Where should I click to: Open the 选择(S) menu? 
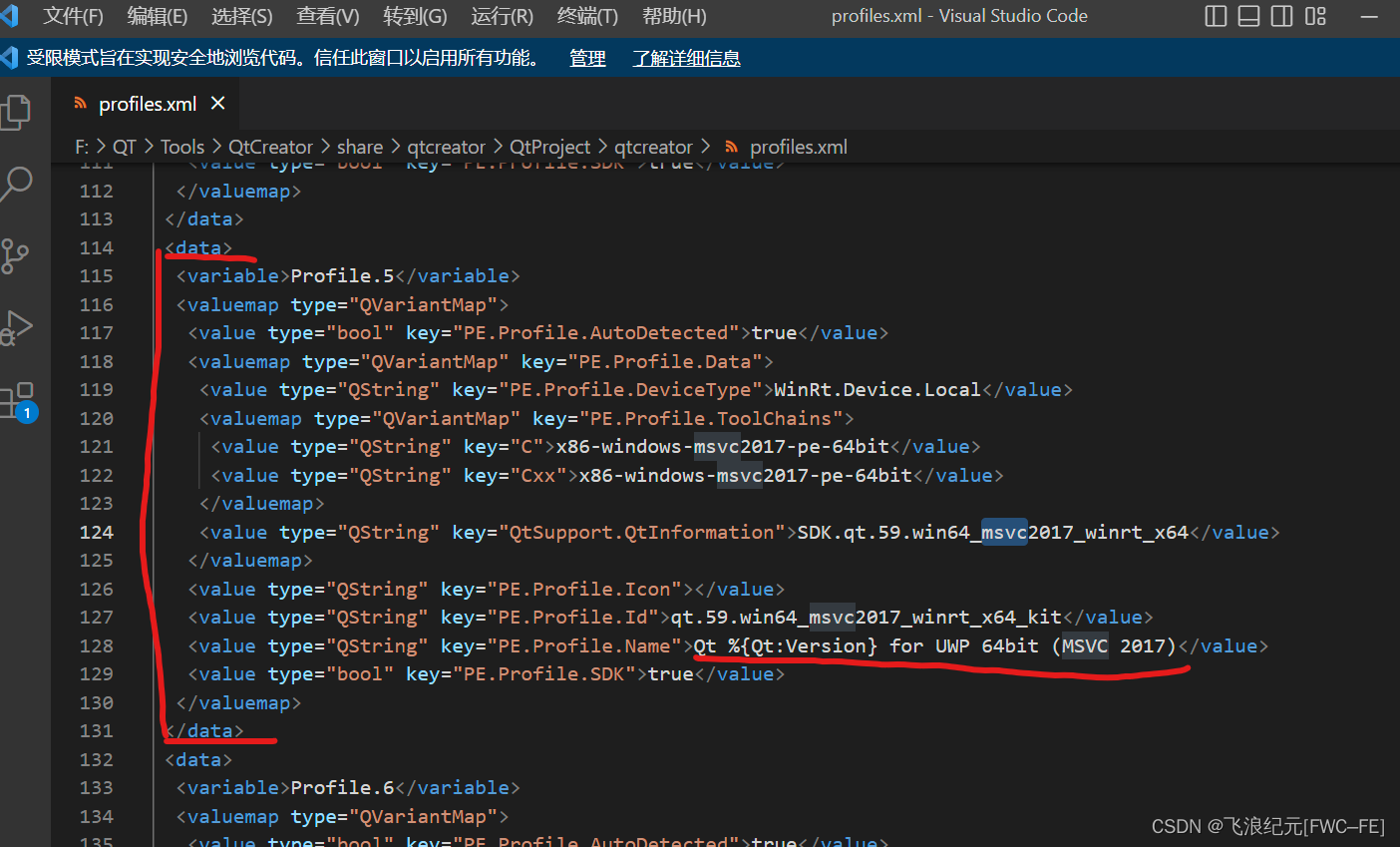pyautogui.click(x=242, y=16)
